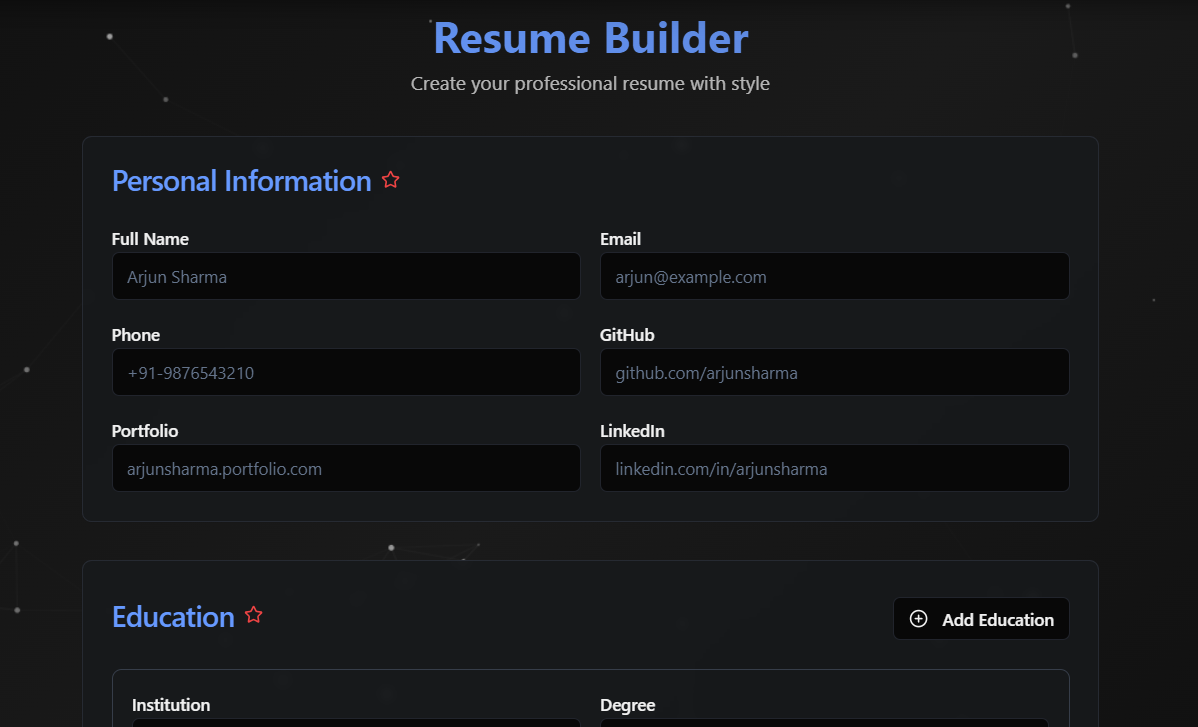Activate the LinkedIn input field
The image size is (1198, 727).
click(x=834, y=468)
